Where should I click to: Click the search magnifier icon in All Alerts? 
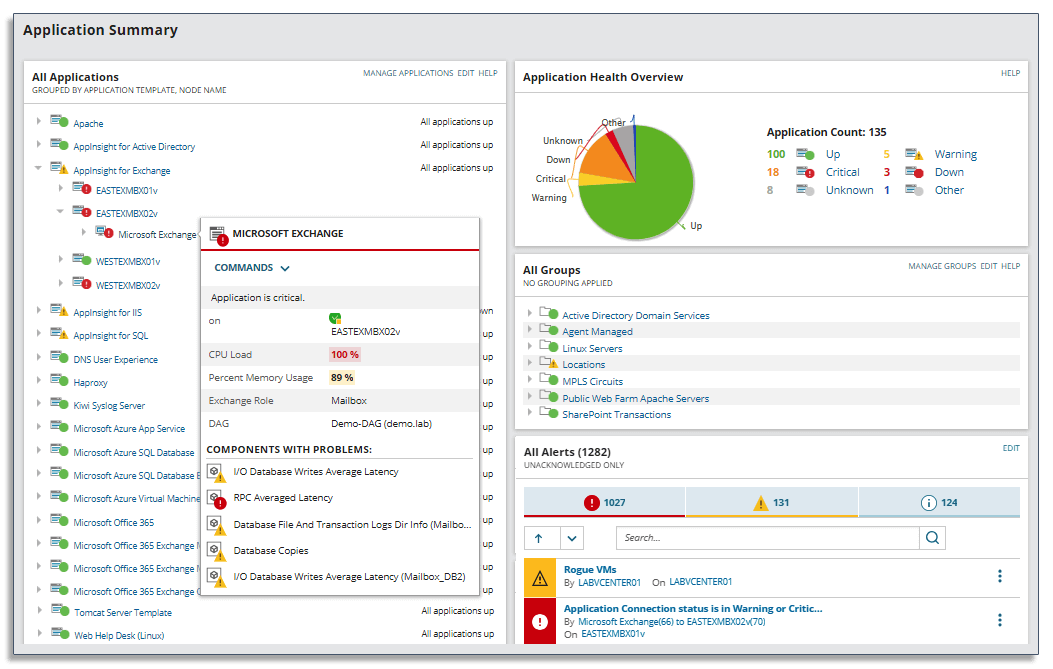(932, 537)
